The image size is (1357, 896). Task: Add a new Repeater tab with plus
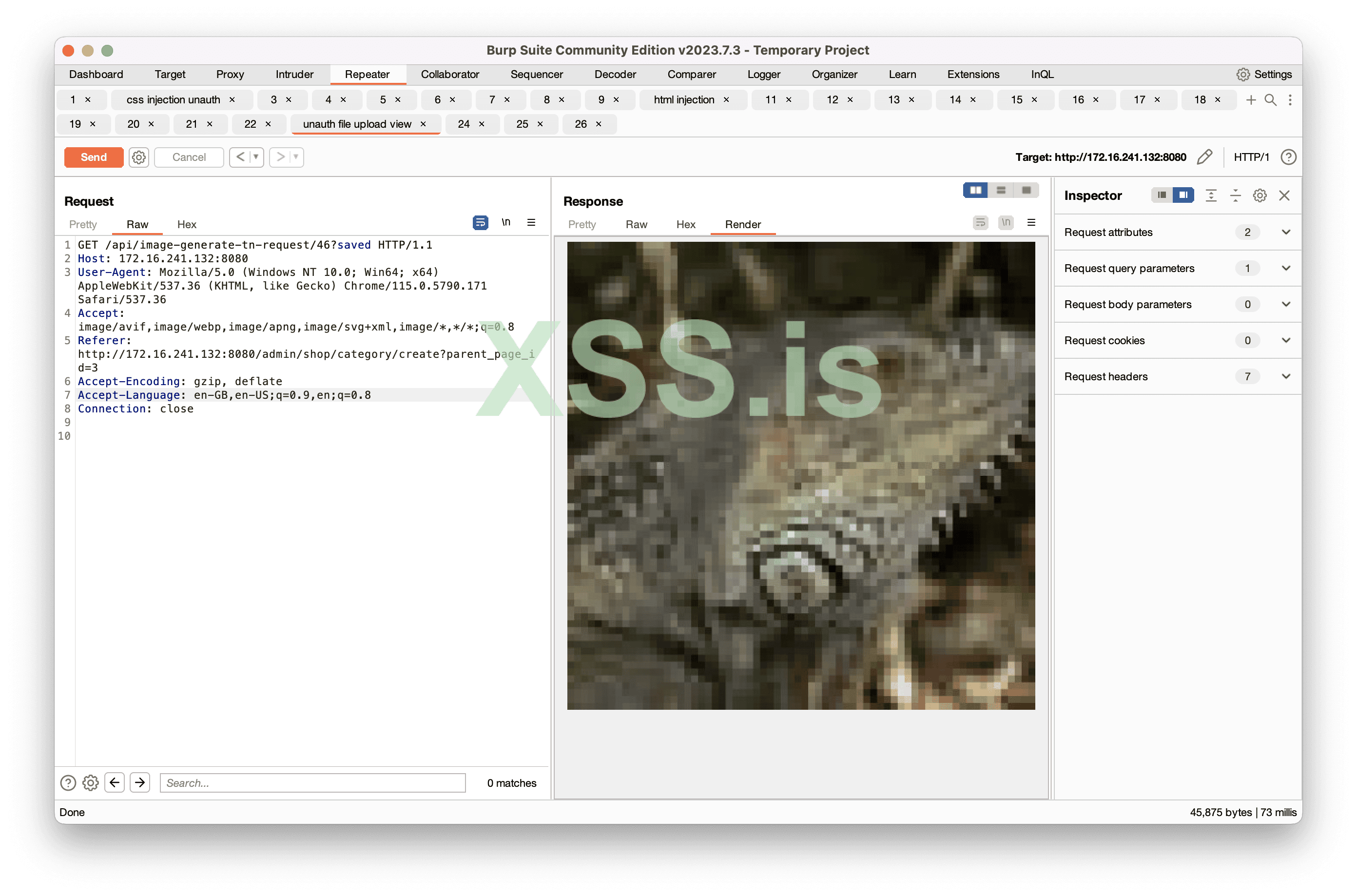[1251, 100]
